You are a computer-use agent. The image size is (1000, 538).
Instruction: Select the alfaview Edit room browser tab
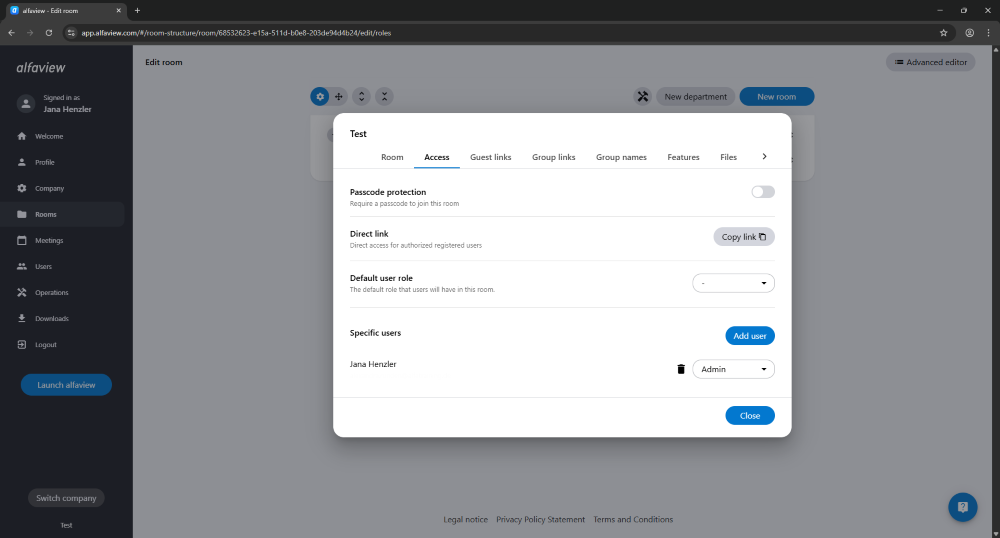pyautogui.click(x=66, y=10)
